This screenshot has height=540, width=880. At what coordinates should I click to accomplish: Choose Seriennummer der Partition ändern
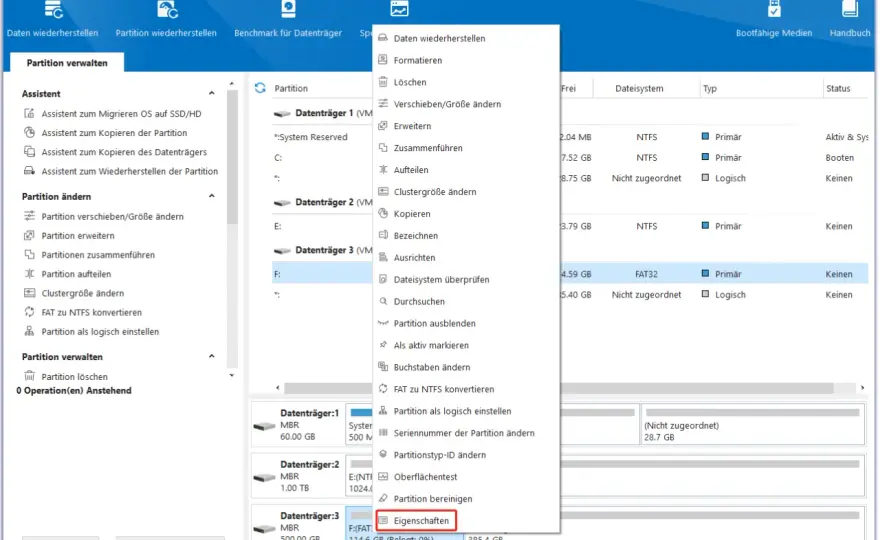tap(466, 432)
